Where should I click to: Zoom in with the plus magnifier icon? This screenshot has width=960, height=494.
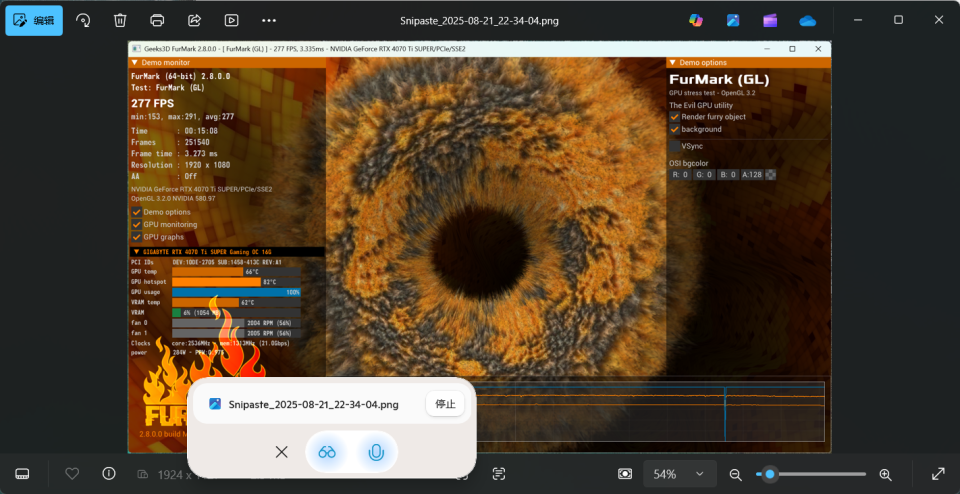coord(885,474)
